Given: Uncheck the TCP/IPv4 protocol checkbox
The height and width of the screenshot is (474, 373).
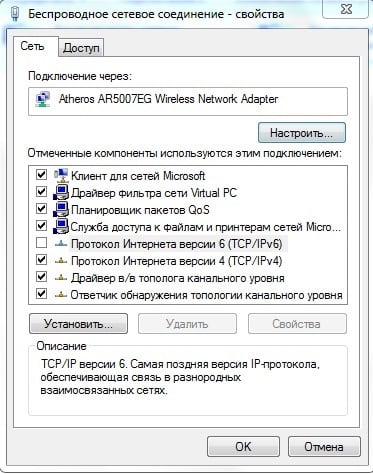Looking at the screenshot, I should click(41, 260).
